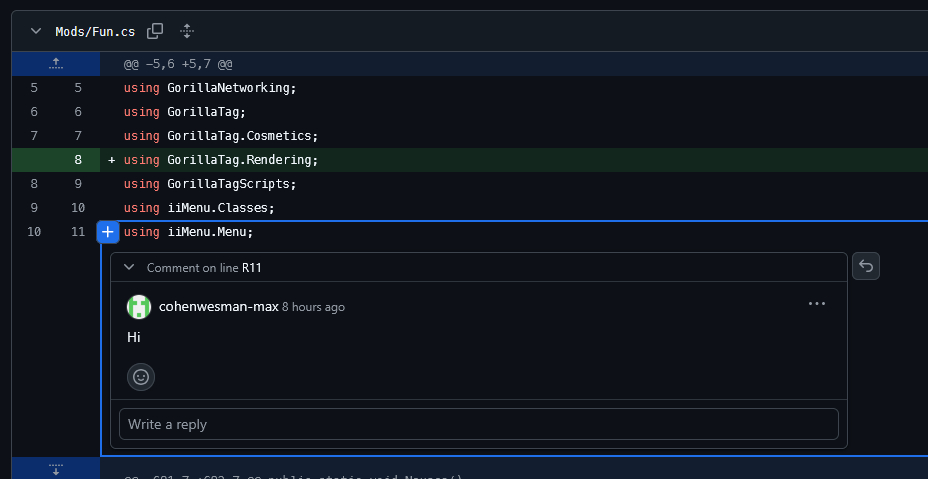Click line number 11 of iiMenu.Menu line
The image size is (928, 479).
pyautogui.click(x=78, y=232)
